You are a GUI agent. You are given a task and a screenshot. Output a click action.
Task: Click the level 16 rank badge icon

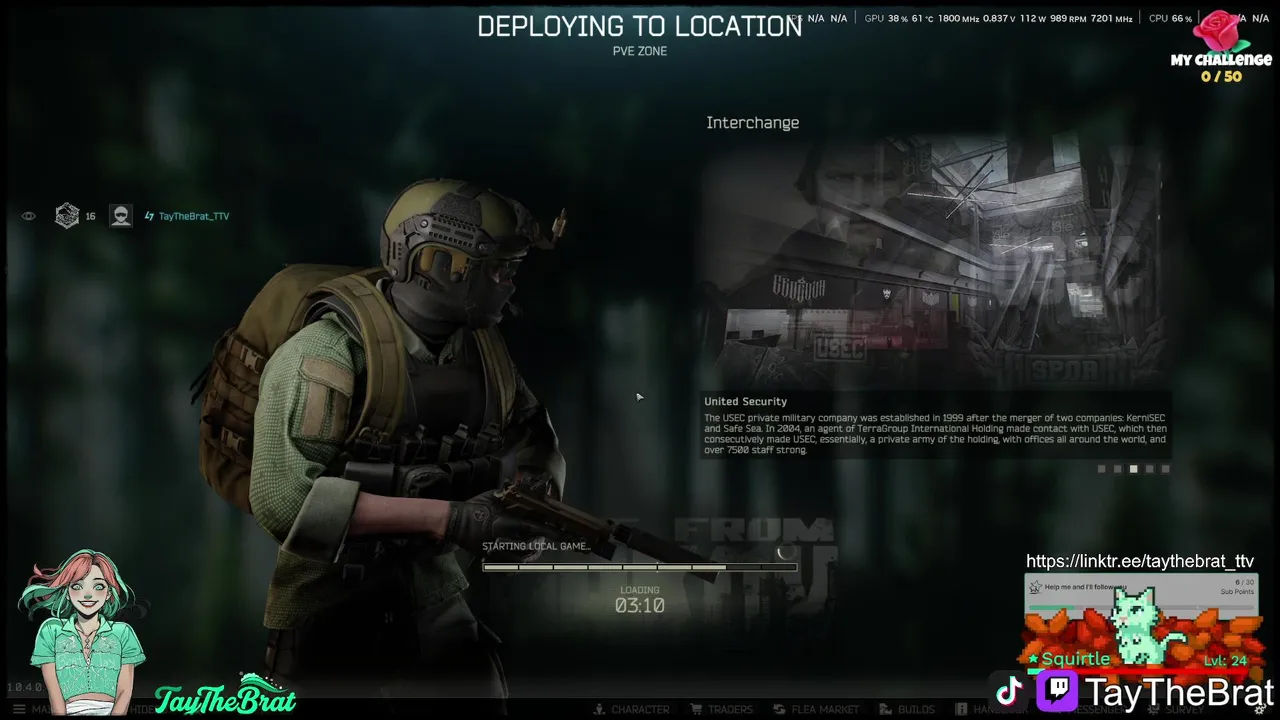coord(67,216)
